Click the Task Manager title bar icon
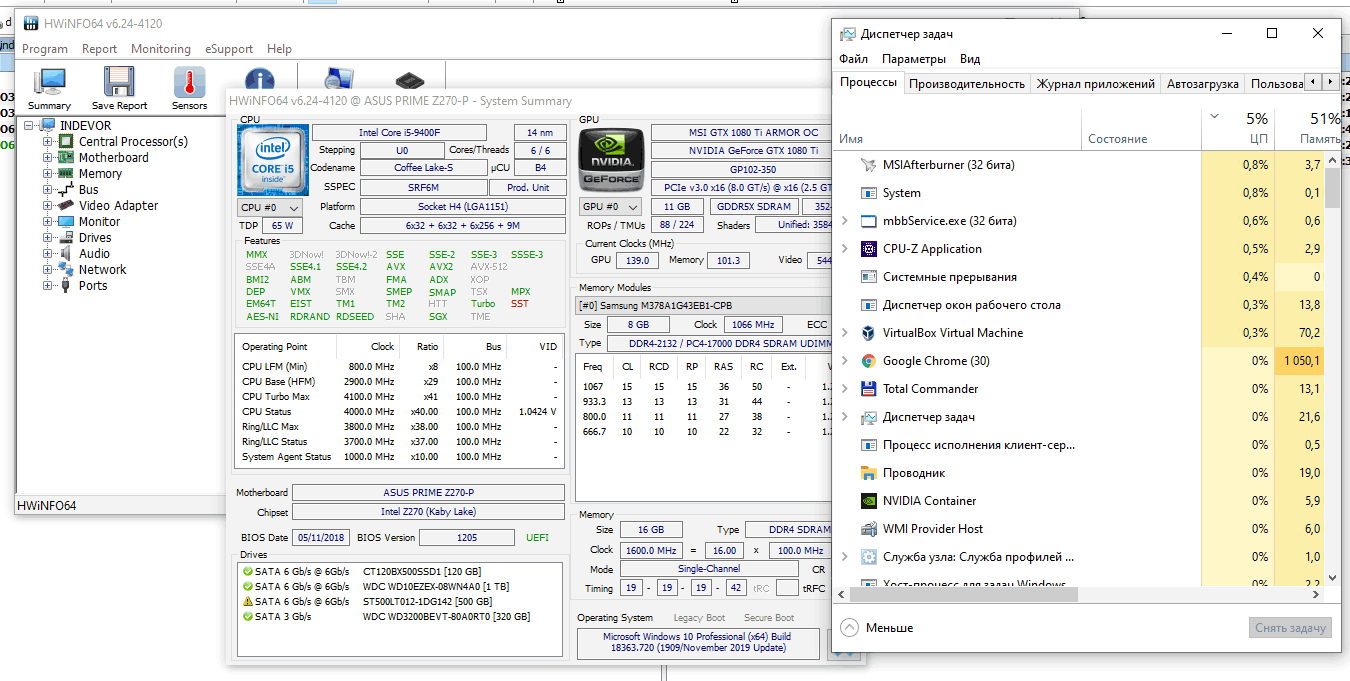This screenshot has height=681, width=1350. (848, 33)
